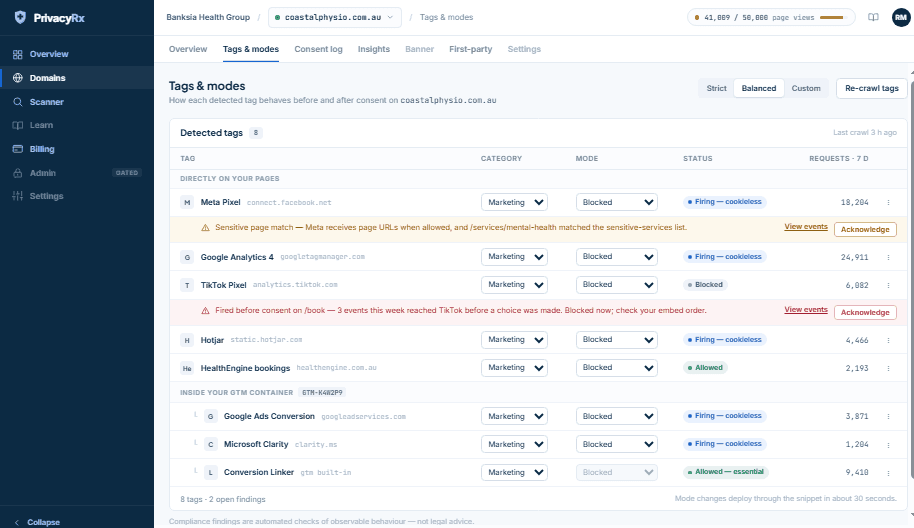914x528 pixels.
Task: Open row menu for Google Ads Conversion
Action: coord(888,417)
